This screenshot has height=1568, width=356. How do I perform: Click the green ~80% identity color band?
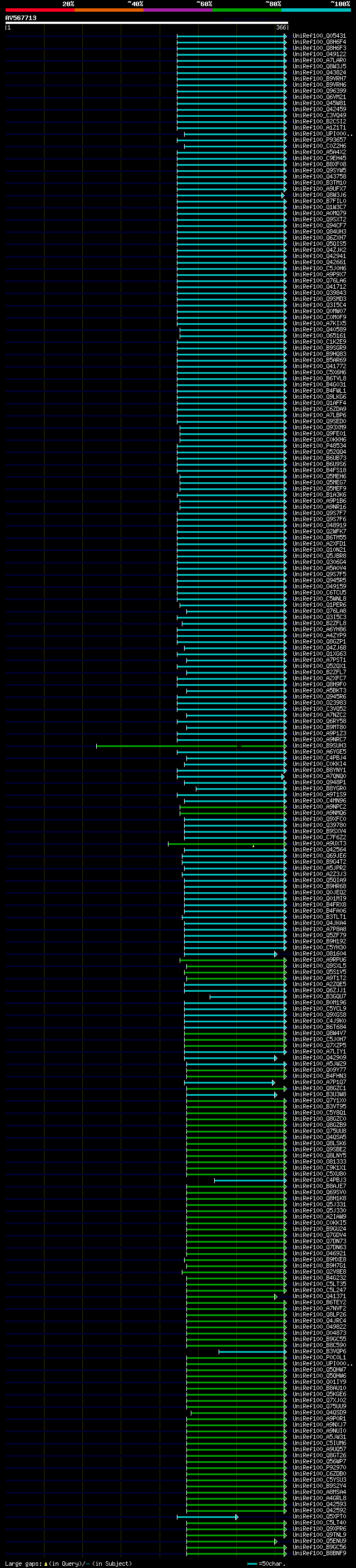(247, 11)
